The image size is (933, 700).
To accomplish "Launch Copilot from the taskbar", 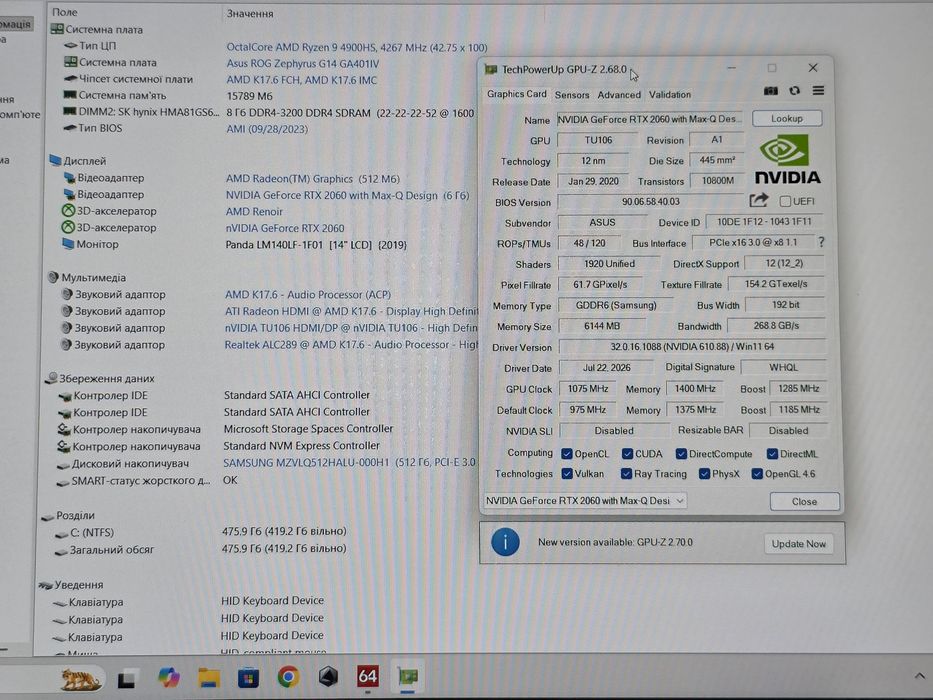I will coord(169,677).
